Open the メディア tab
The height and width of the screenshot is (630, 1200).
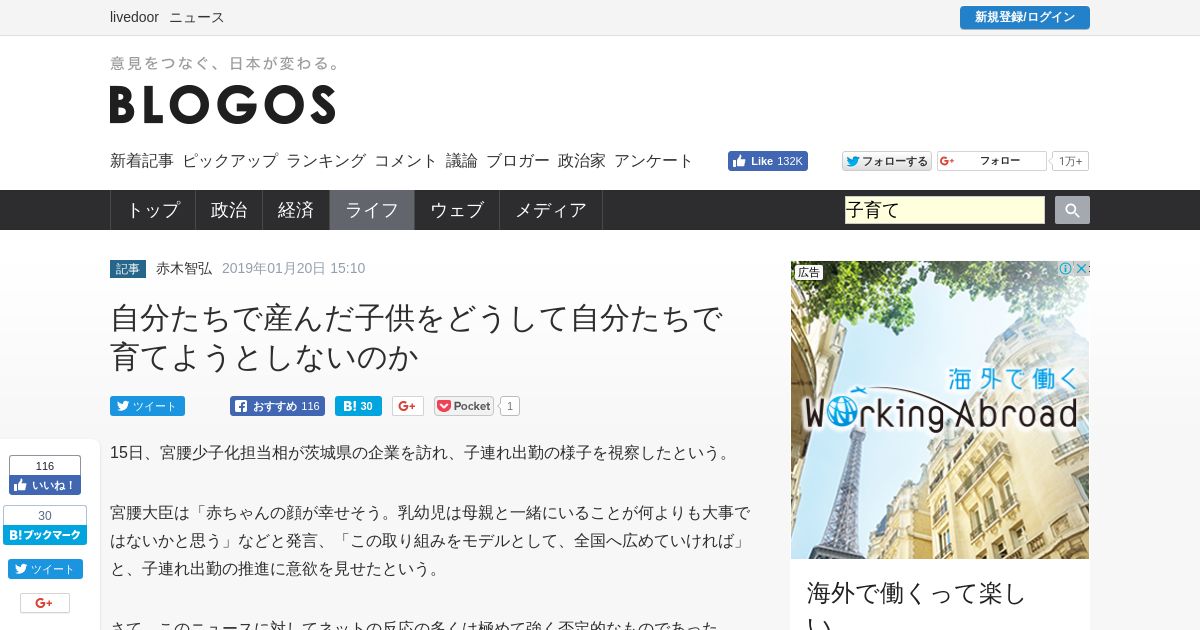[x=551, y=210]
